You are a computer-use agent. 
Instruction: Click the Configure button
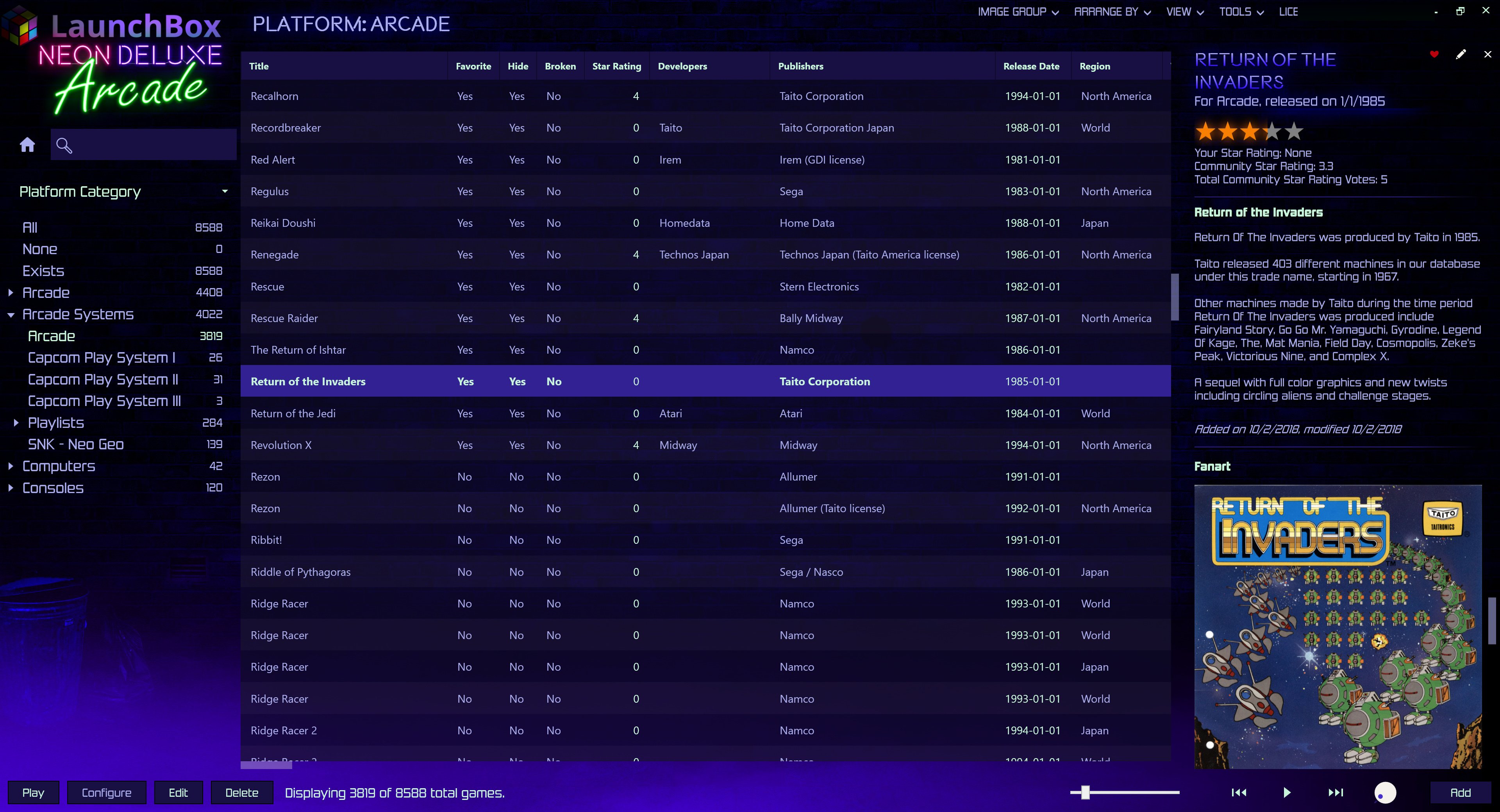(107, 793)
